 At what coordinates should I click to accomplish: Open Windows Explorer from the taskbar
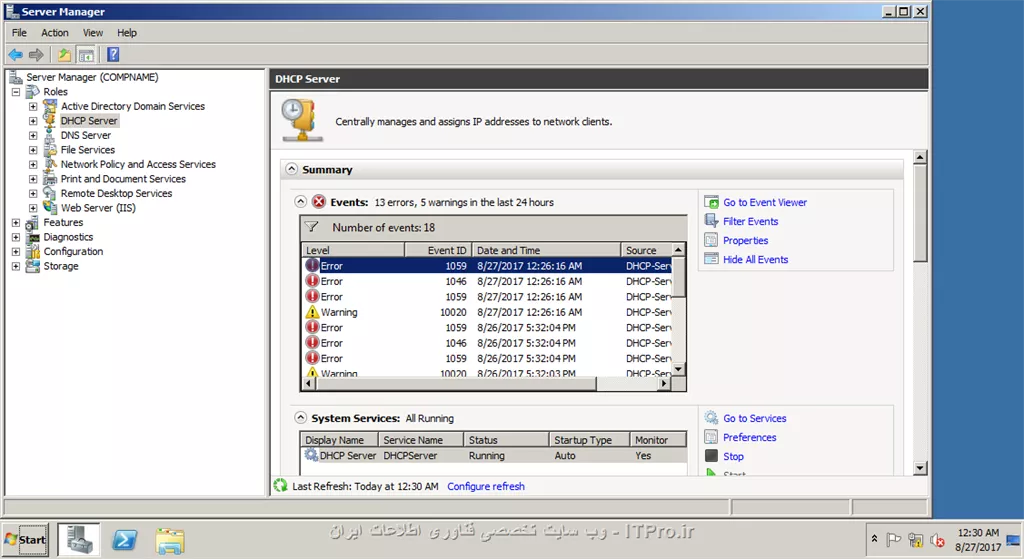coord(170,541)
